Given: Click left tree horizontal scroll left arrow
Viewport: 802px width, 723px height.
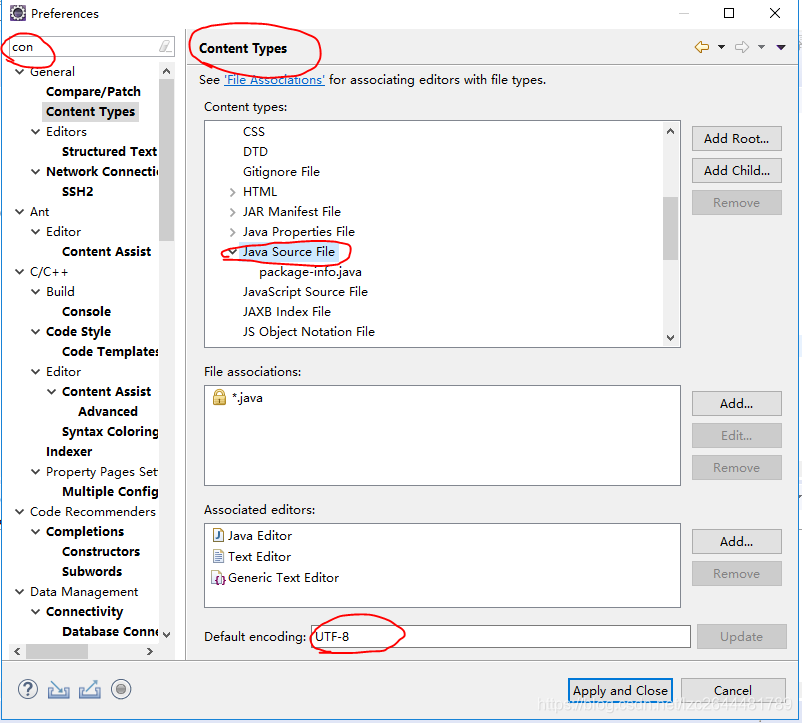Looking at the screenshot, I should pos(17,651).
